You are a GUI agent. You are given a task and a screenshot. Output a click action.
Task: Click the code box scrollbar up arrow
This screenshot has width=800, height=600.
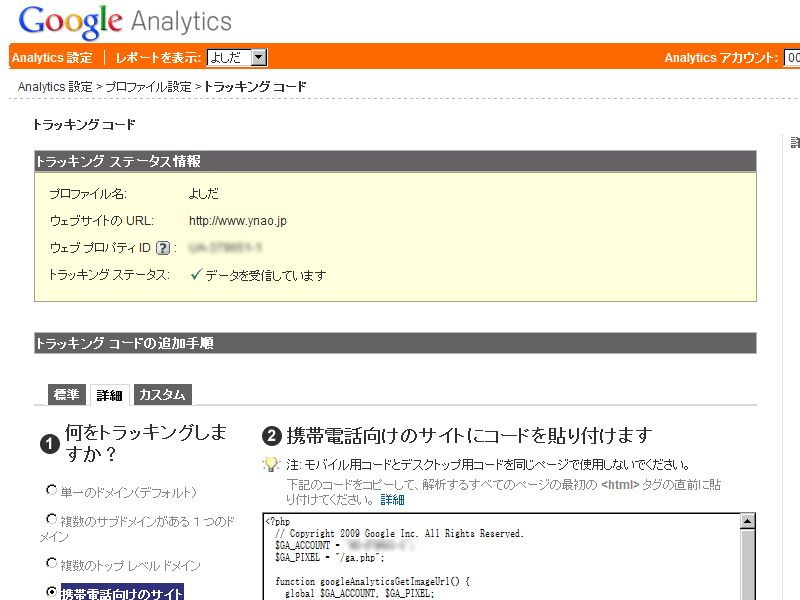[747, 521]
